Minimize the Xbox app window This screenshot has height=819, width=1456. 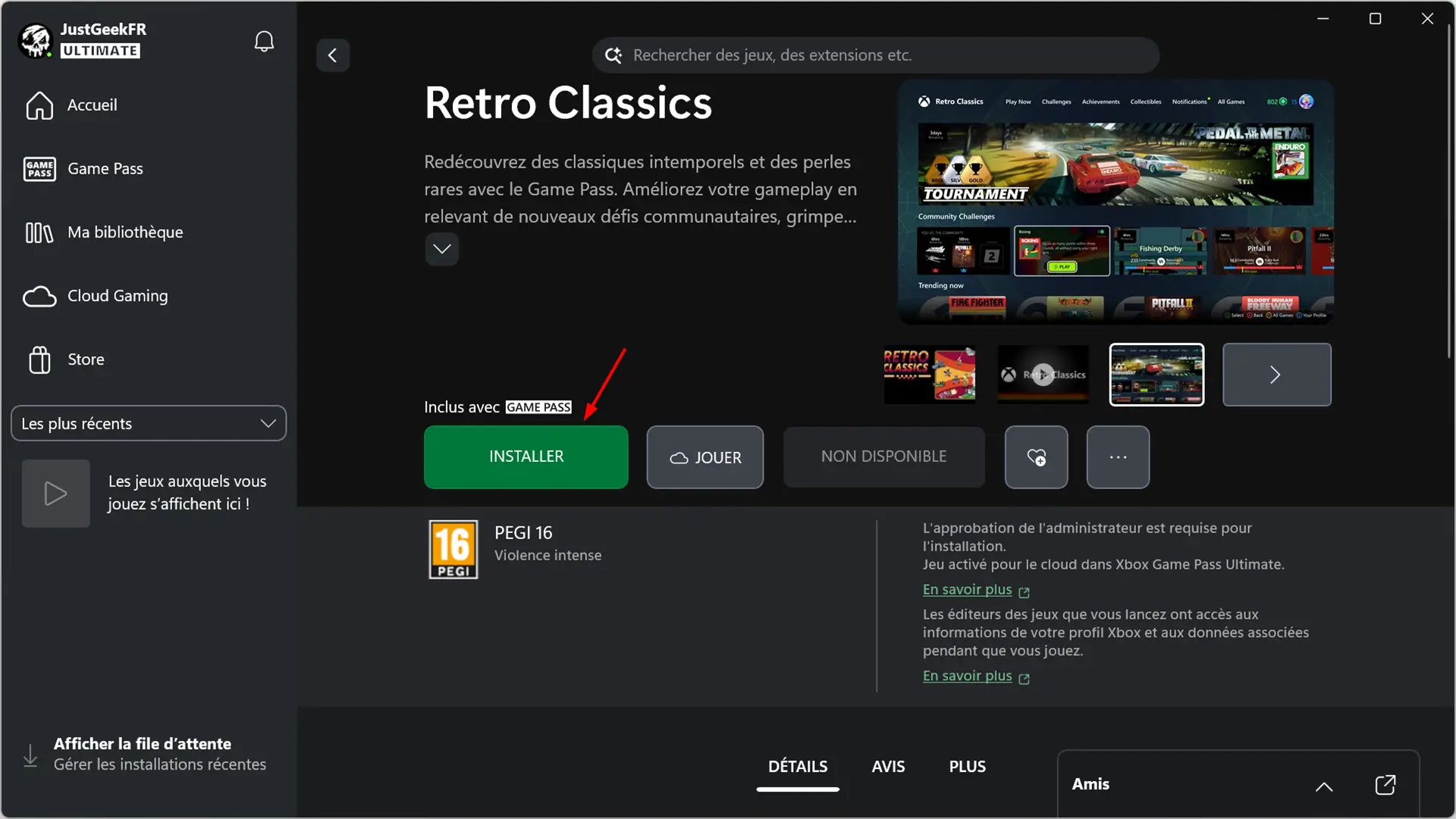tap(1323, 19)
